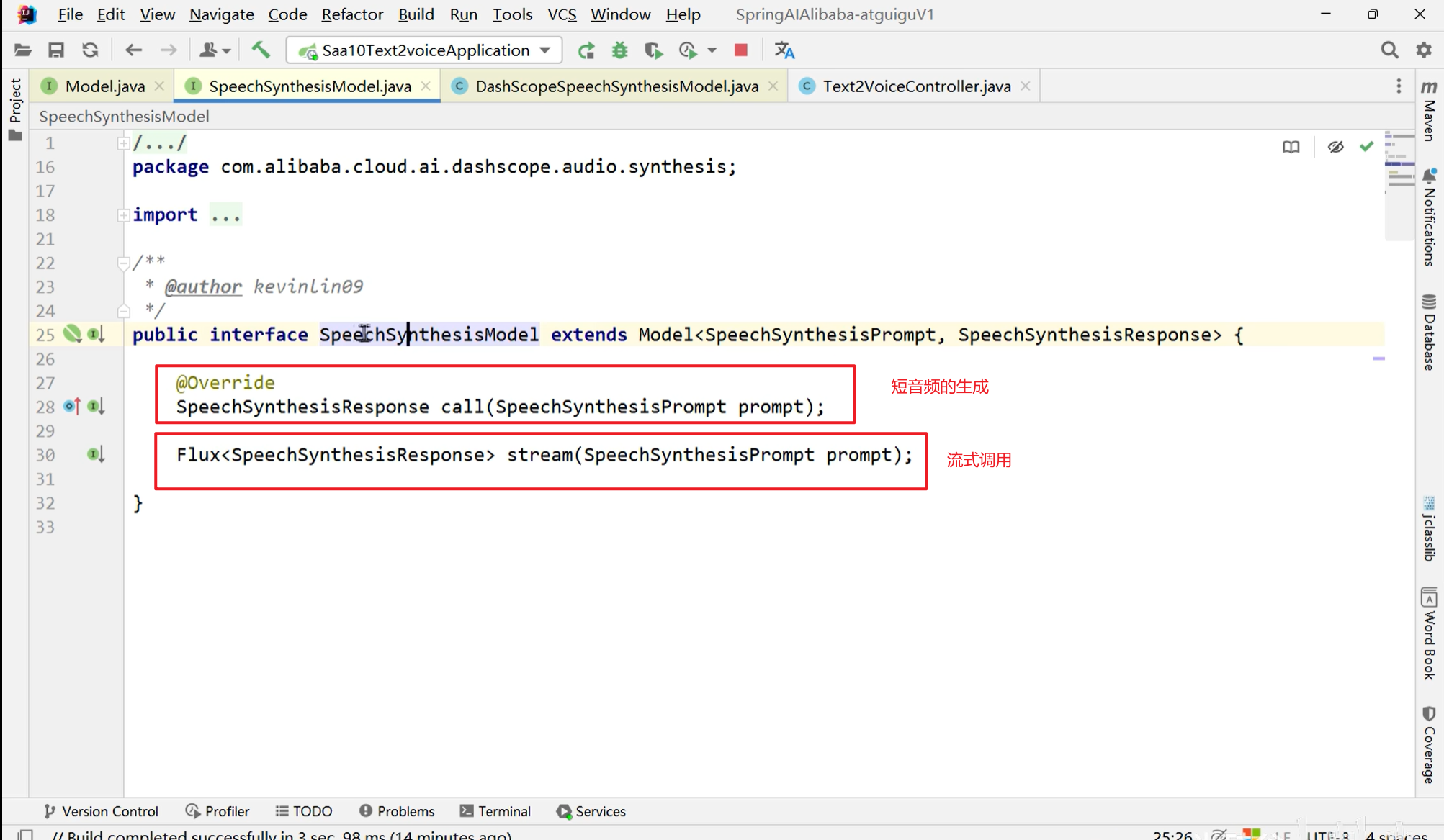Open the Refactor menu
This screenshot has height=840, width=1444.
click(x=351, y=14)
